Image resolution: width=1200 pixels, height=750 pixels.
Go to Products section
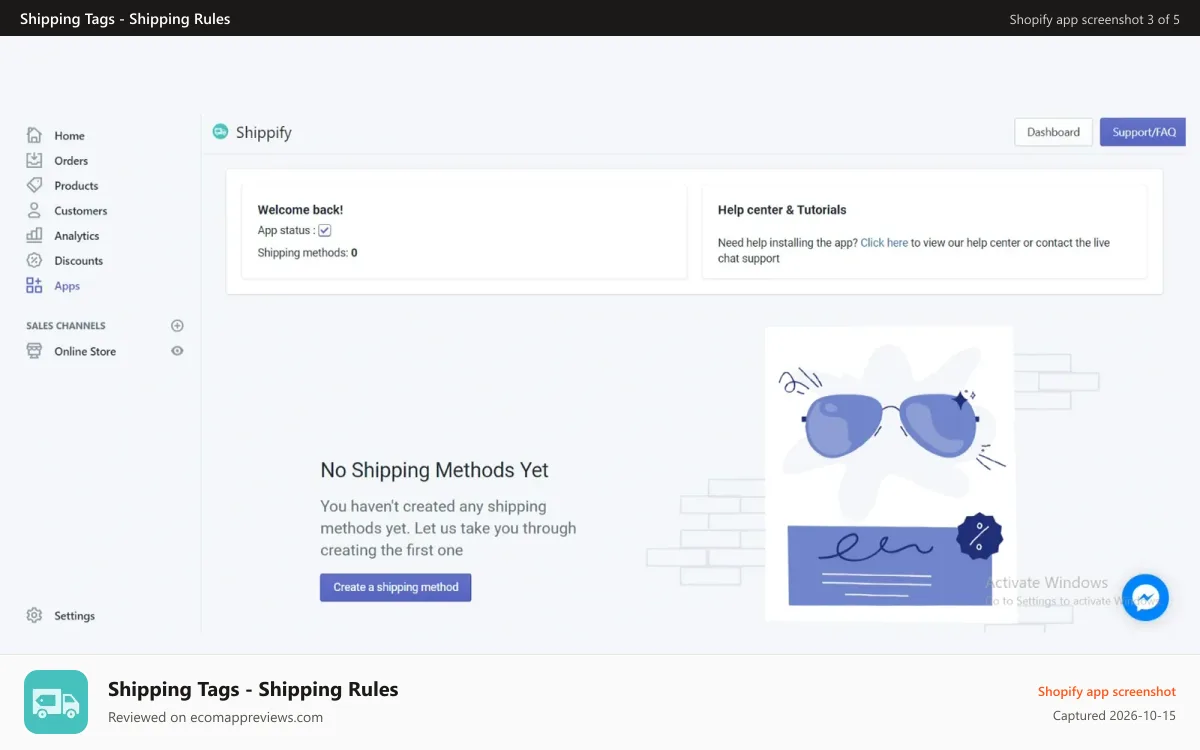click(76, 186)
